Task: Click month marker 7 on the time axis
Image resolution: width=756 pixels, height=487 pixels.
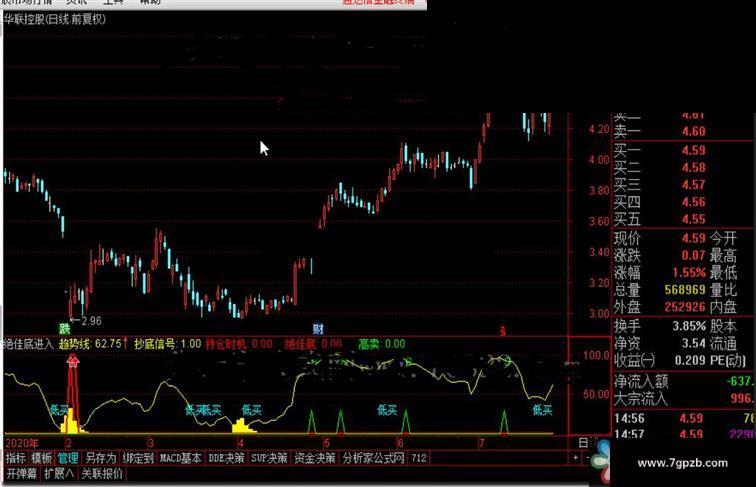Action: [x=481, y=443]
